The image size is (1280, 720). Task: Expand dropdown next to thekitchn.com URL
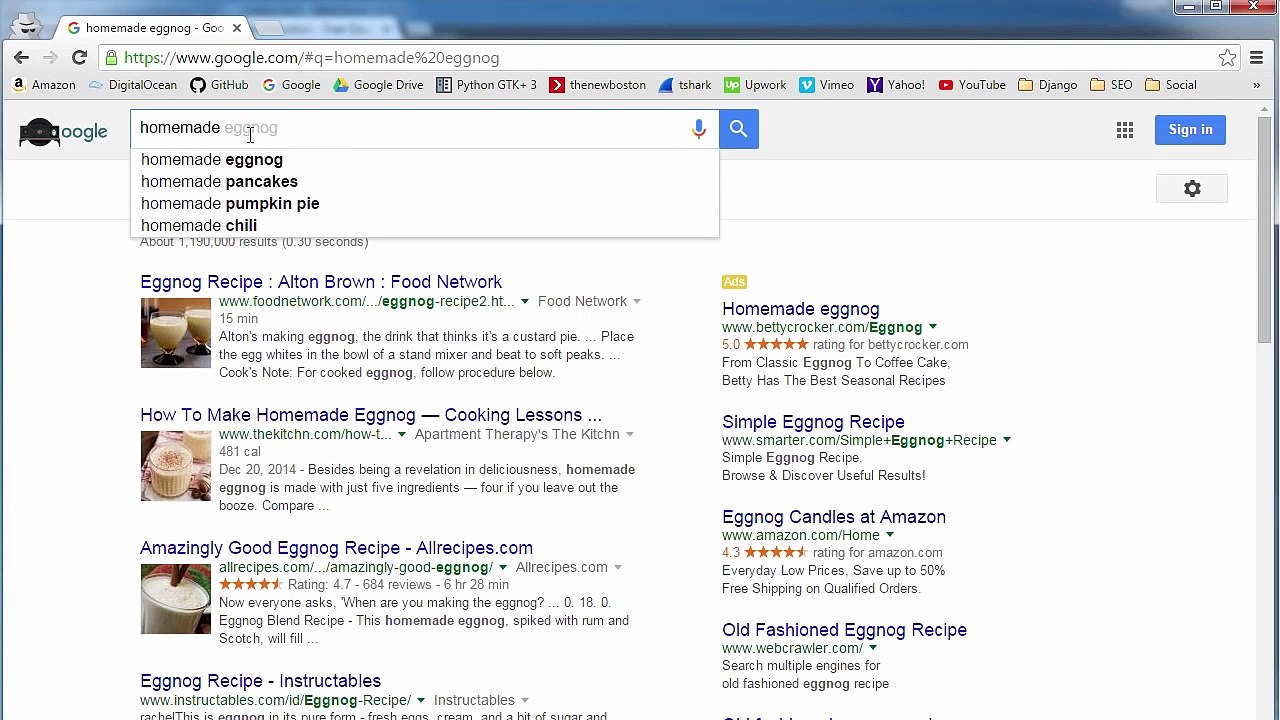click(401, 435)
